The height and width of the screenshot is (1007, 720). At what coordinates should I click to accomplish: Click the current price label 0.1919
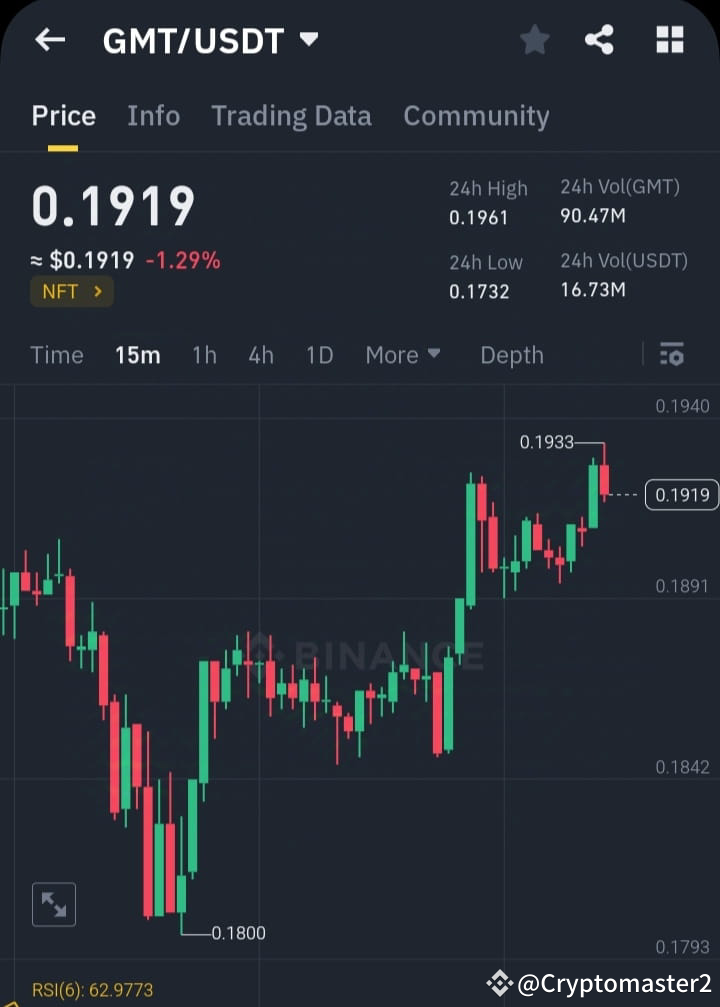coord(681,494)
